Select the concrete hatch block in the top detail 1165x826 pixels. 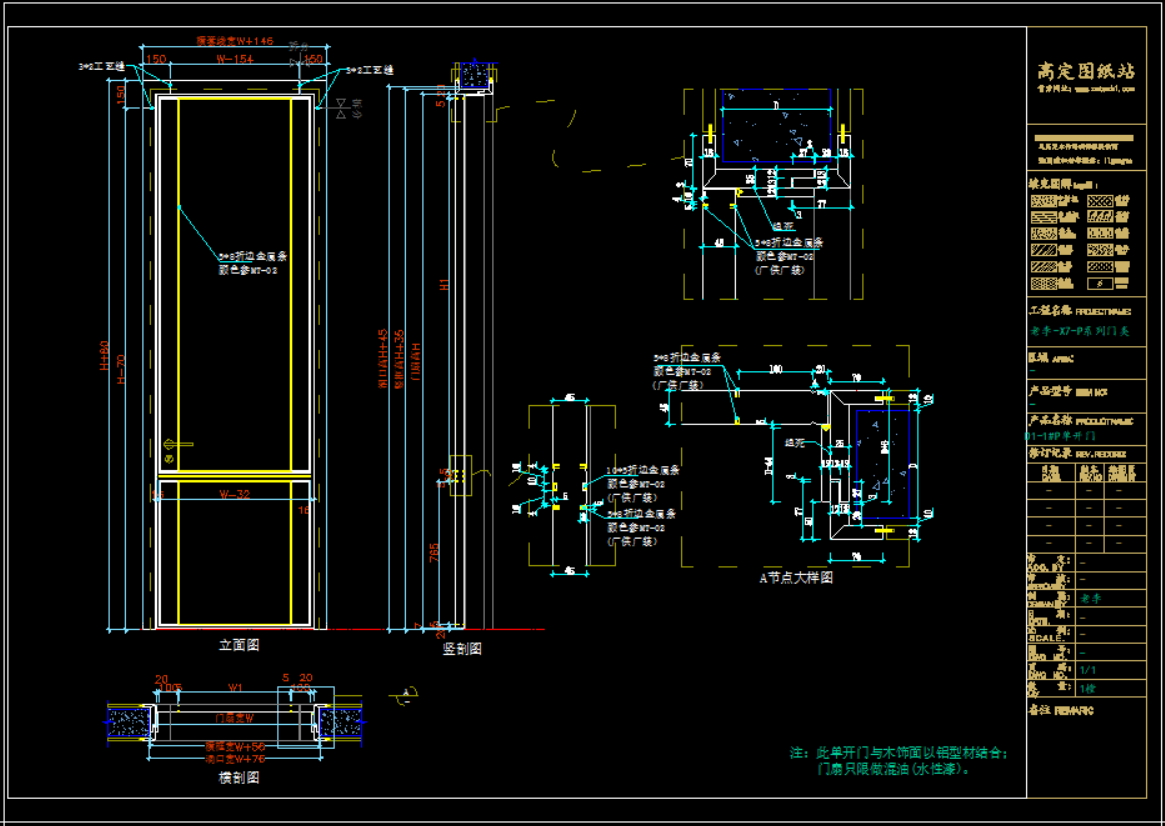coord(776,130)
